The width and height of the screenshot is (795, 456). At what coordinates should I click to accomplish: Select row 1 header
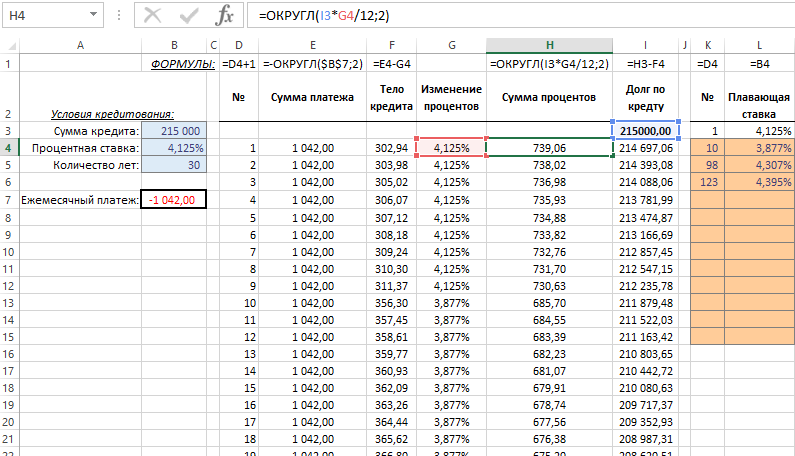[9, 64]
